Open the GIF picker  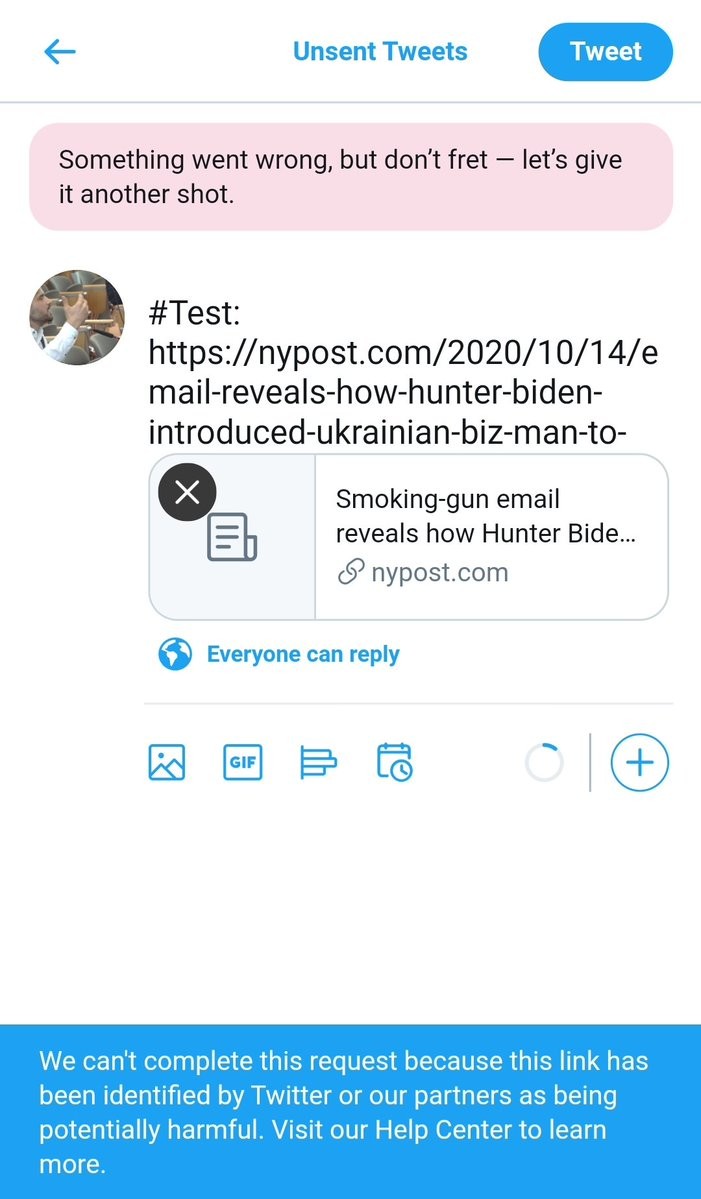tap(242, 763)
